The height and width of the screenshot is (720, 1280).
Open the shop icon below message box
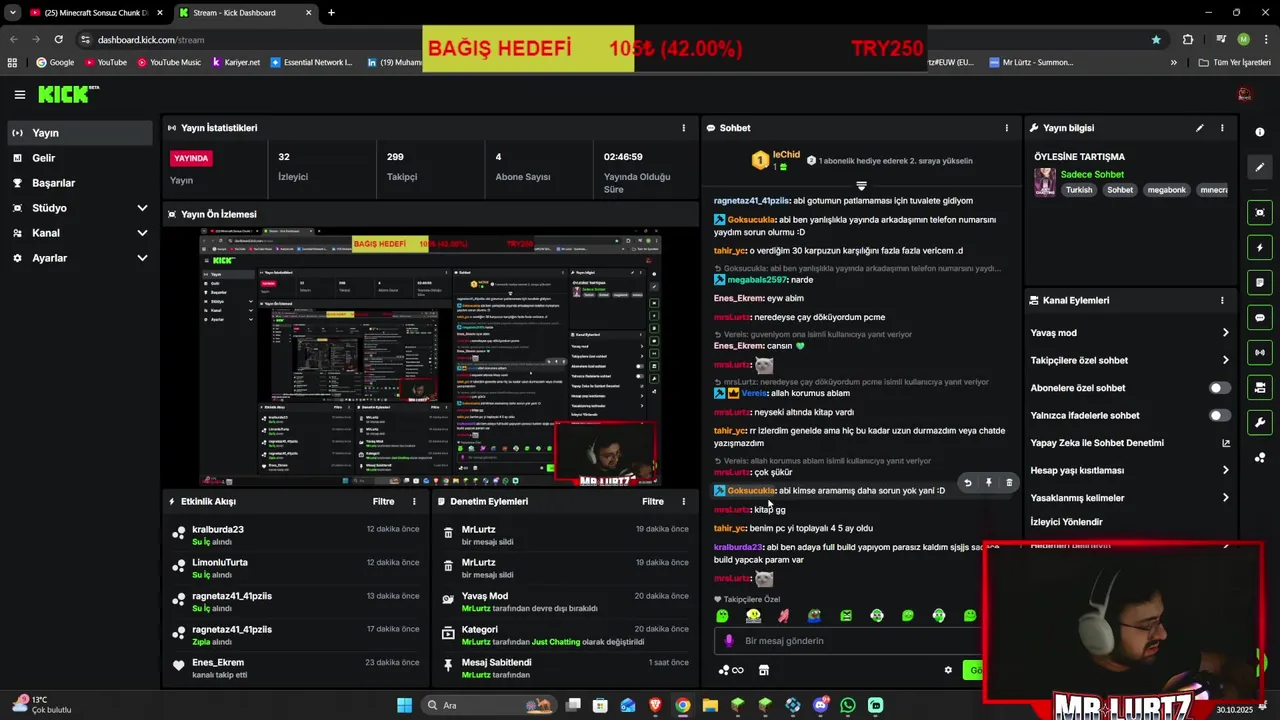click(x=764, y=670)
